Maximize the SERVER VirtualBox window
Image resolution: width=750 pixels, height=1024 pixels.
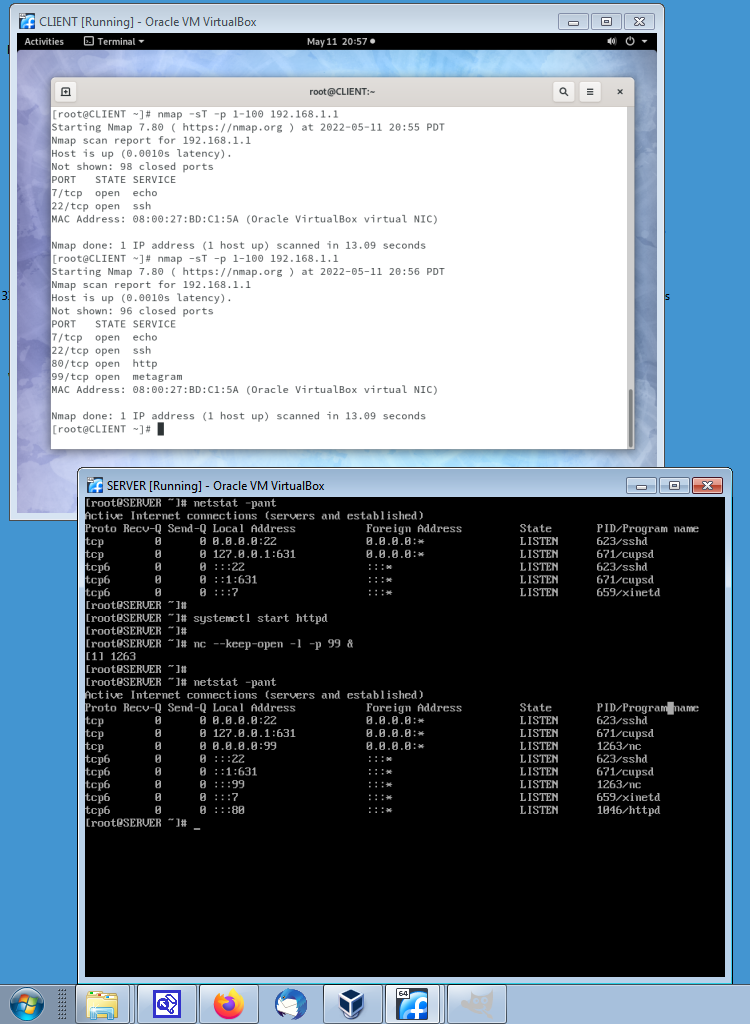coord(674,485)
